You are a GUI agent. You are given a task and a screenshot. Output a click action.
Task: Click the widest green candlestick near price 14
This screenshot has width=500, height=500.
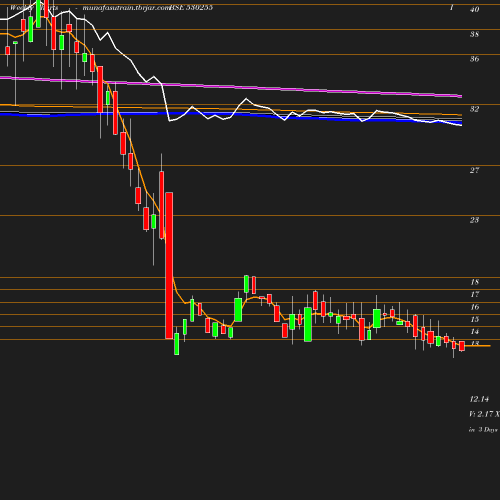coord(308,324)
